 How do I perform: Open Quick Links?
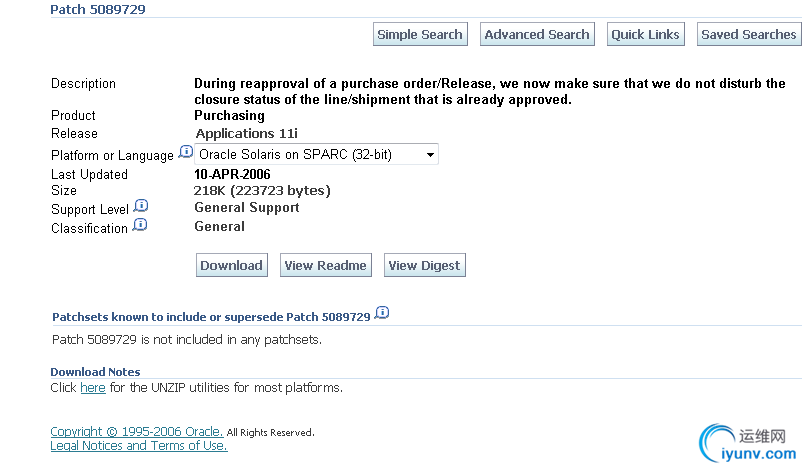pos(645,34)
